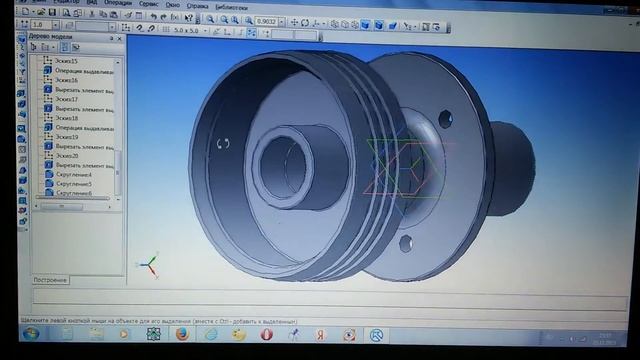Open the grid 5.0 x 5.0 dropdown

[x=205, y=31]
